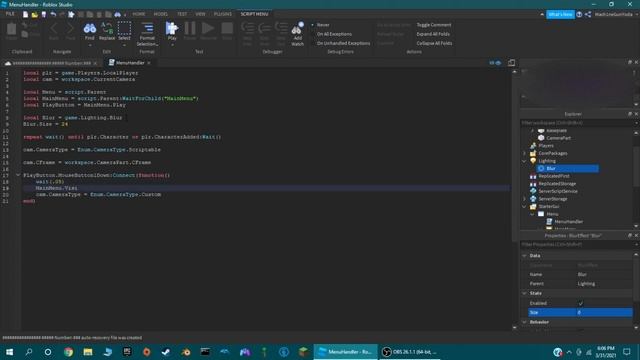This screenshot has width=640, height=360.
Task: Switch to the SCRIPT MENU ribbon tab
Action: pyautogui.click(x=254, y=14)
